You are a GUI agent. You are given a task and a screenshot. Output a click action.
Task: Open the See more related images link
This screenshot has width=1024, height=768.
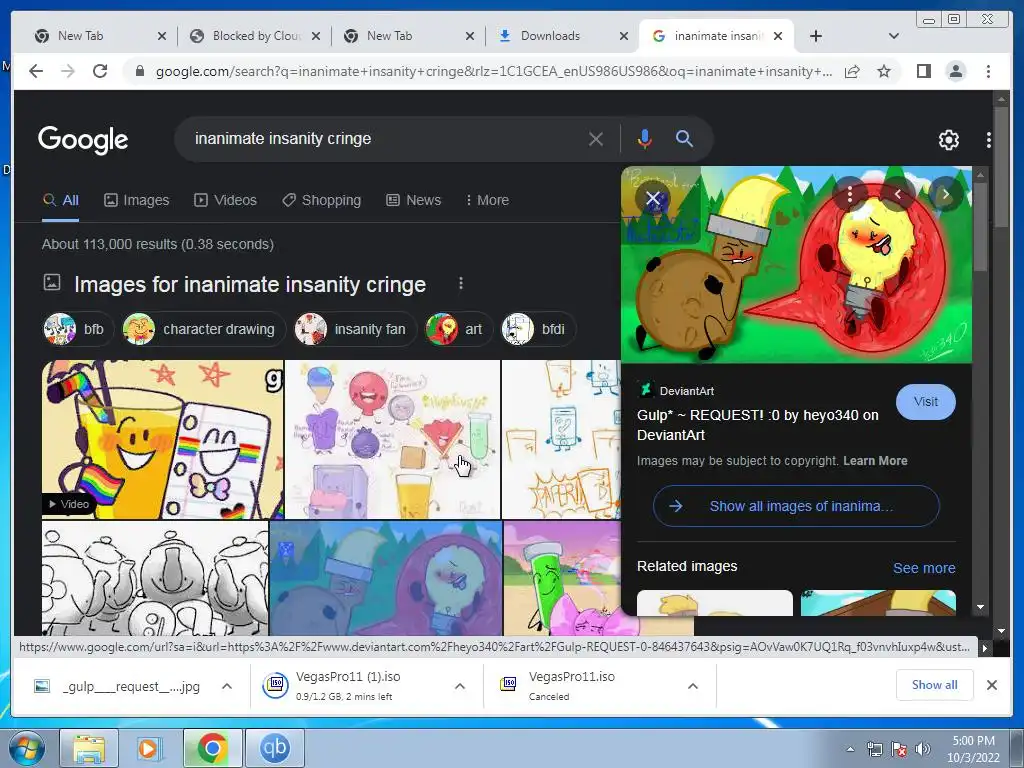(x=923, y=568)
